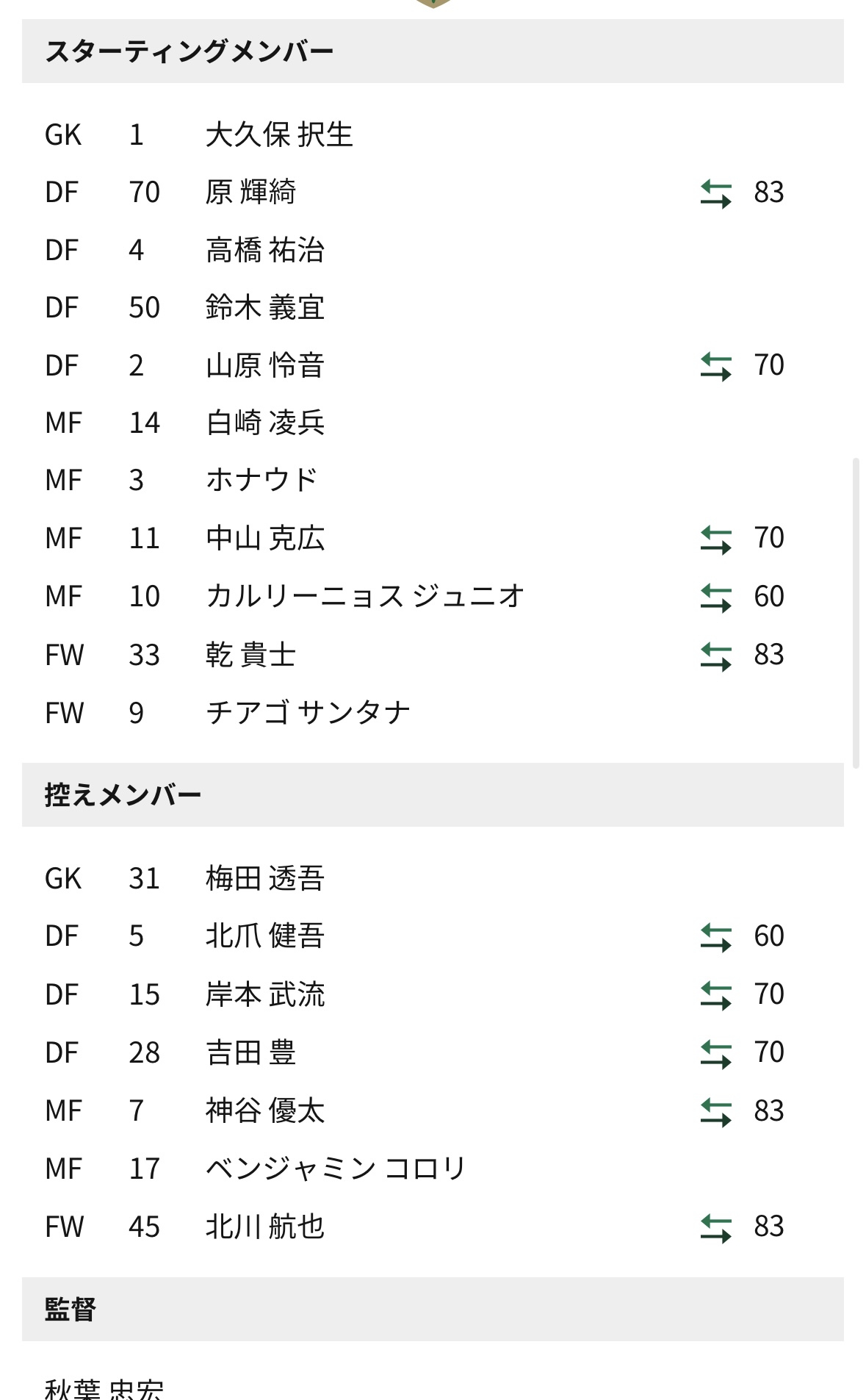Click substitution icon next to 北爪 健吾

tap(715, 937)
